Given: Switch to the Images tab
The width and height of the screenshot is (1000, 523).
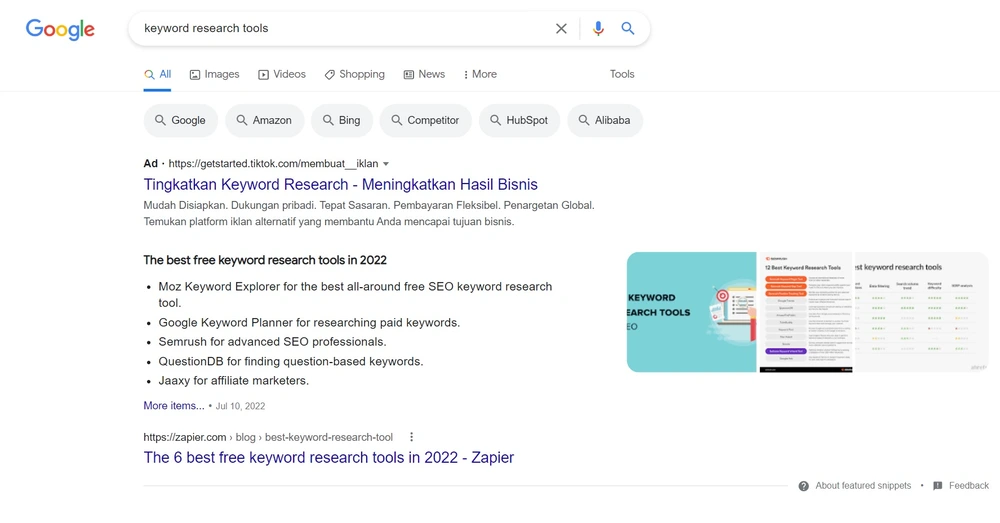Looking at the screenshot, I should coord(214,75).
